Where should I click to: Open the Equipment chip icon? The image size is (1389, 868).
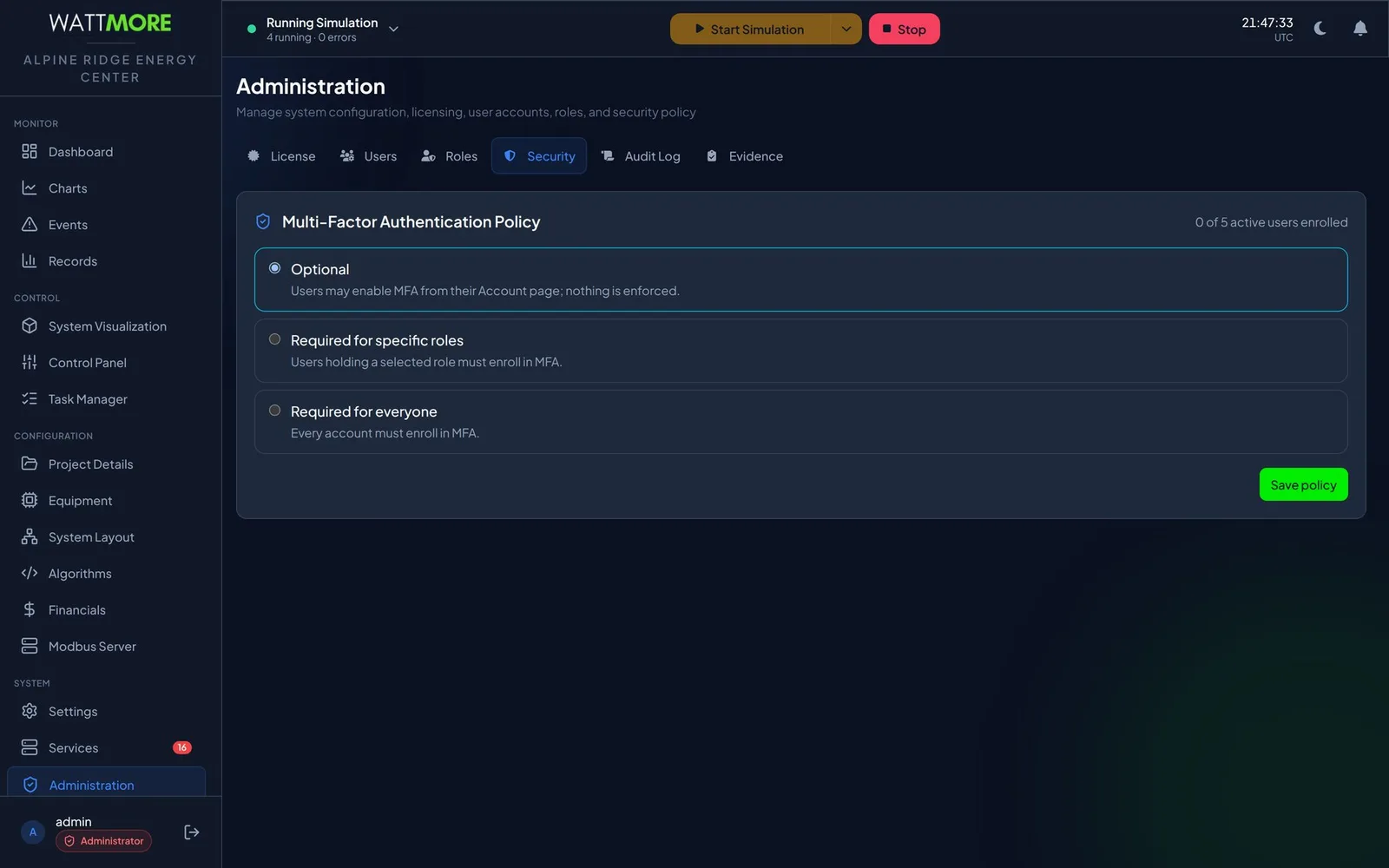pos(30,501)
